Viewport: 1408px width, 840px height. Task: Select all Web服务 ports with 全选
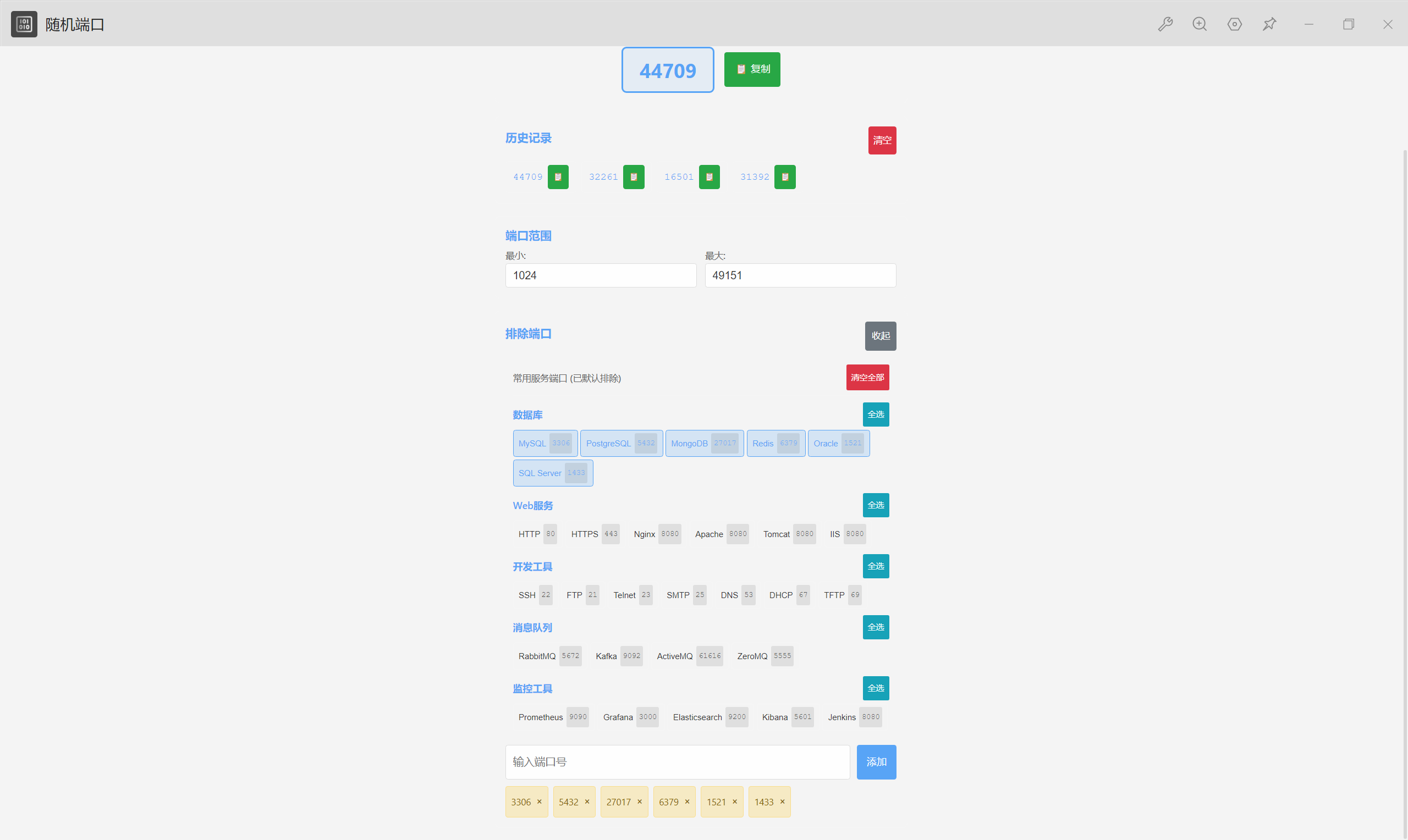click(875, 505)
